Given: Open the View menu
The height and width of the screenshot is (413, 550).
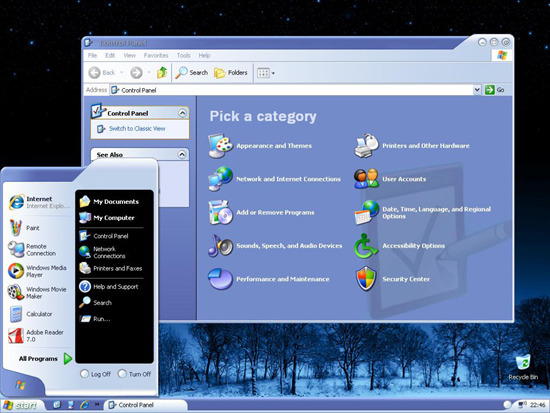Looking at the screenshot, I should click(129, 55).
